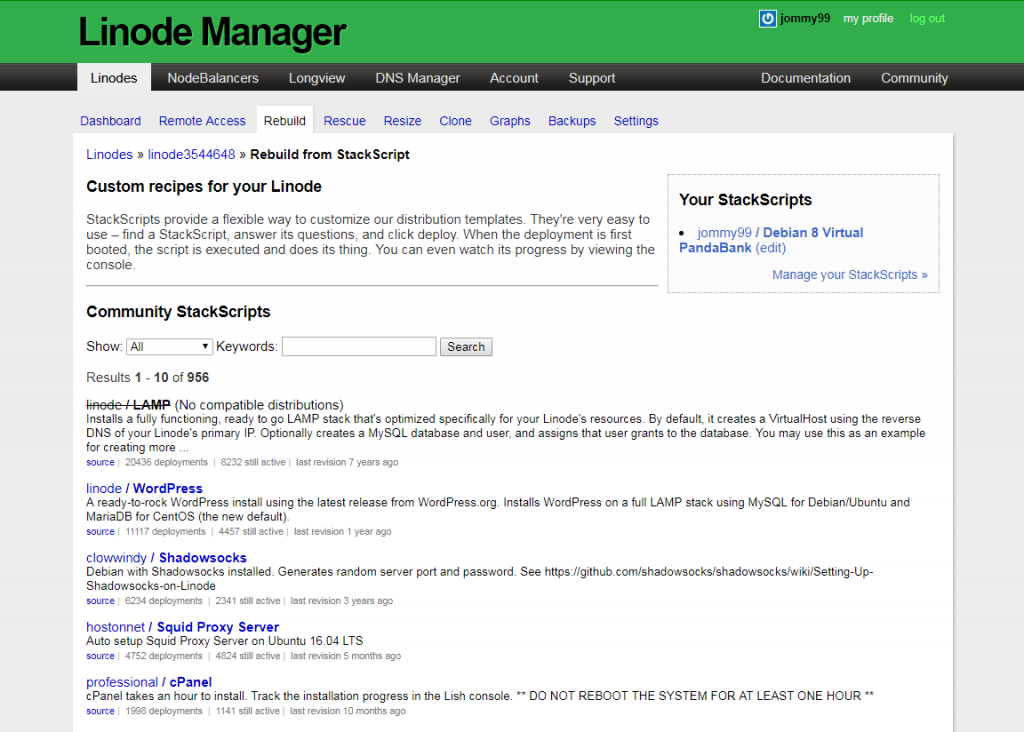Select the Linodes main tab

point(114,78)
